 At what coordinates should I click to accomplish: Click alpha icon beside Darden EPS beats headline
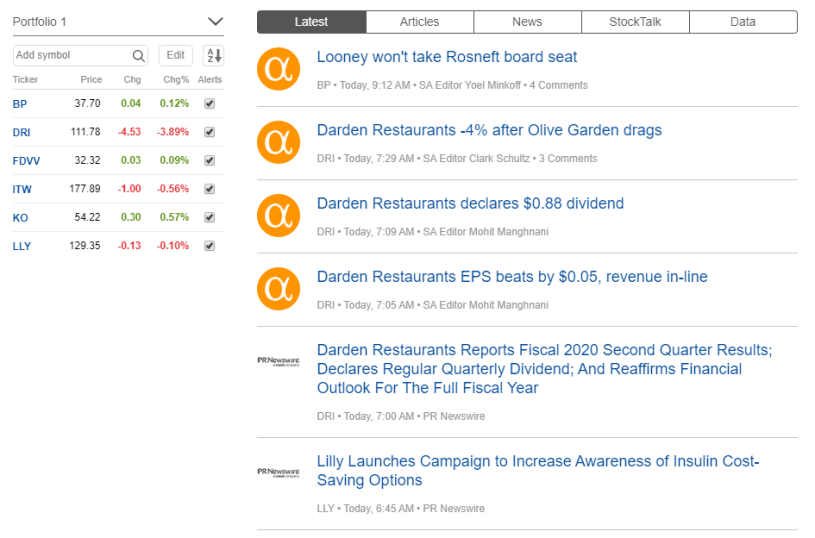pyautogui.click(x=278, y=288)
